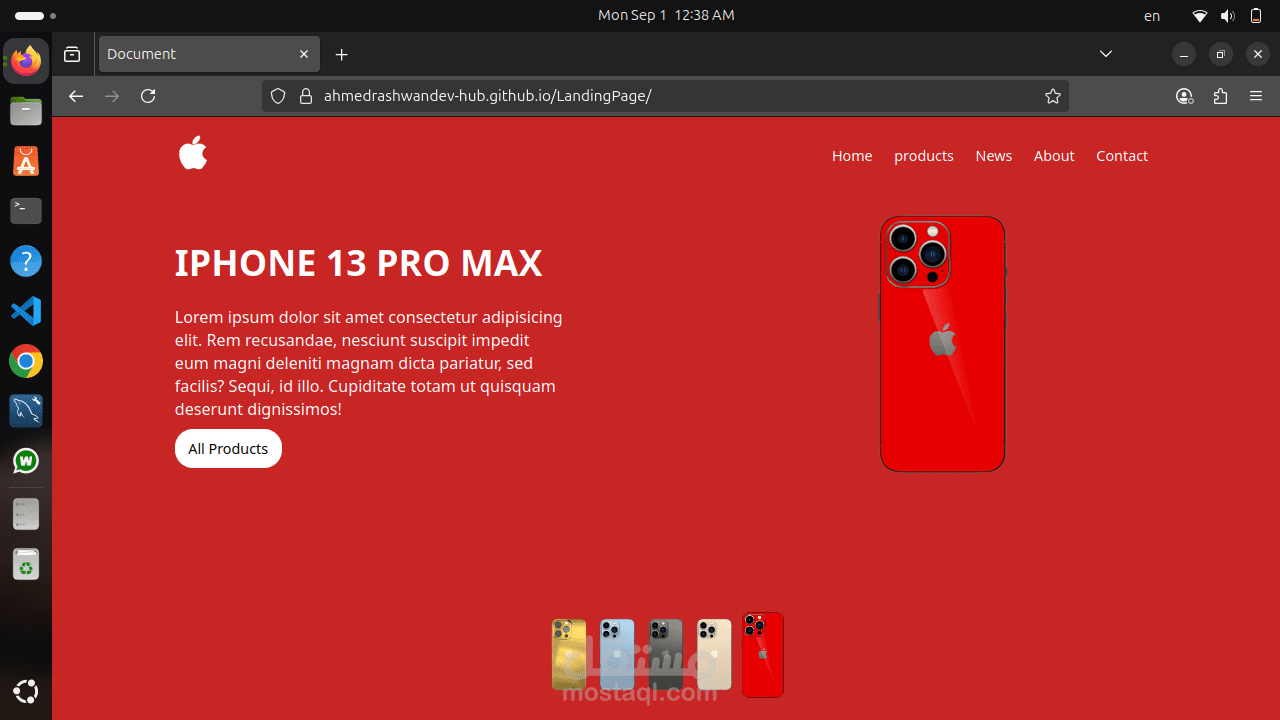Screen dimensions: 1280x720
Task: Open the Files app in the dock
Action: [x=26, y=111]
